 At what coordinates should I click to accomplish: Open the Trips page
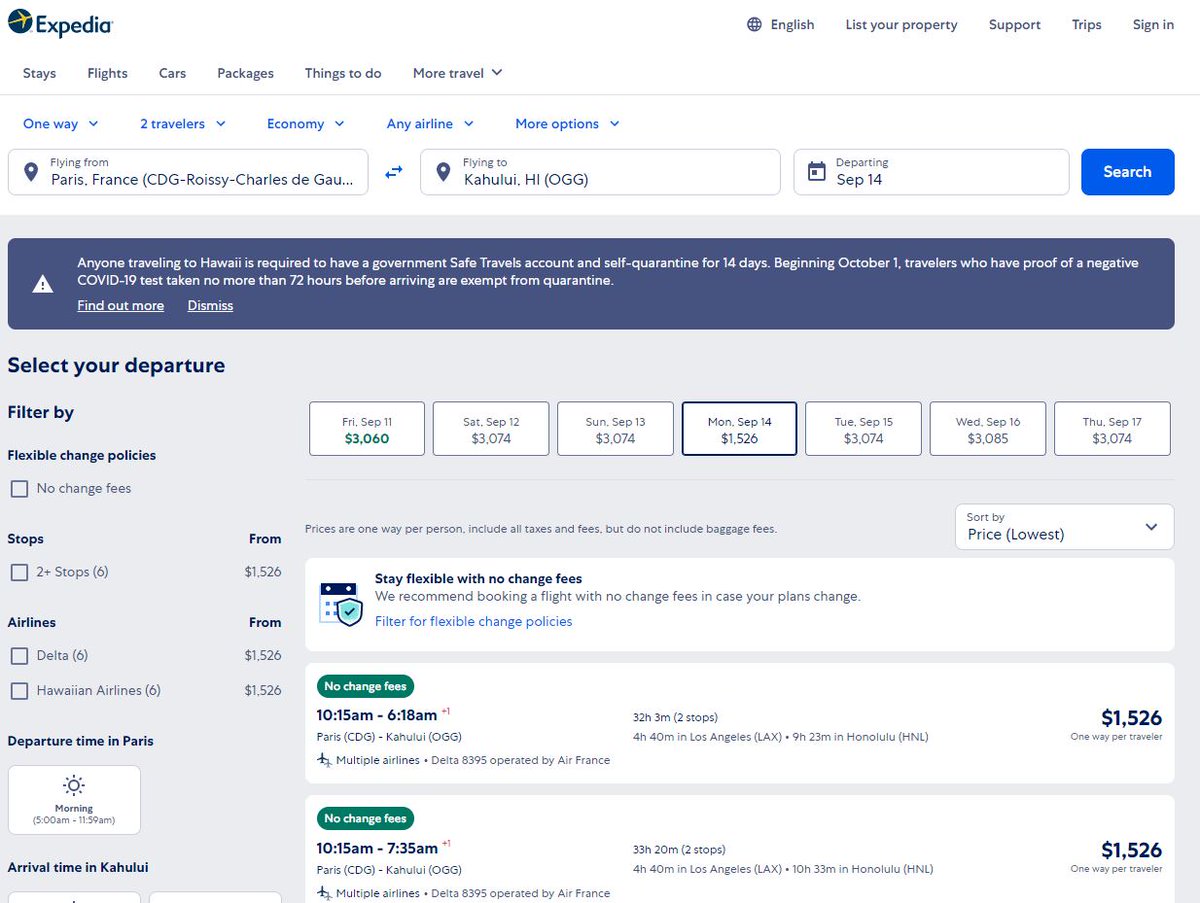[1087, 25]
